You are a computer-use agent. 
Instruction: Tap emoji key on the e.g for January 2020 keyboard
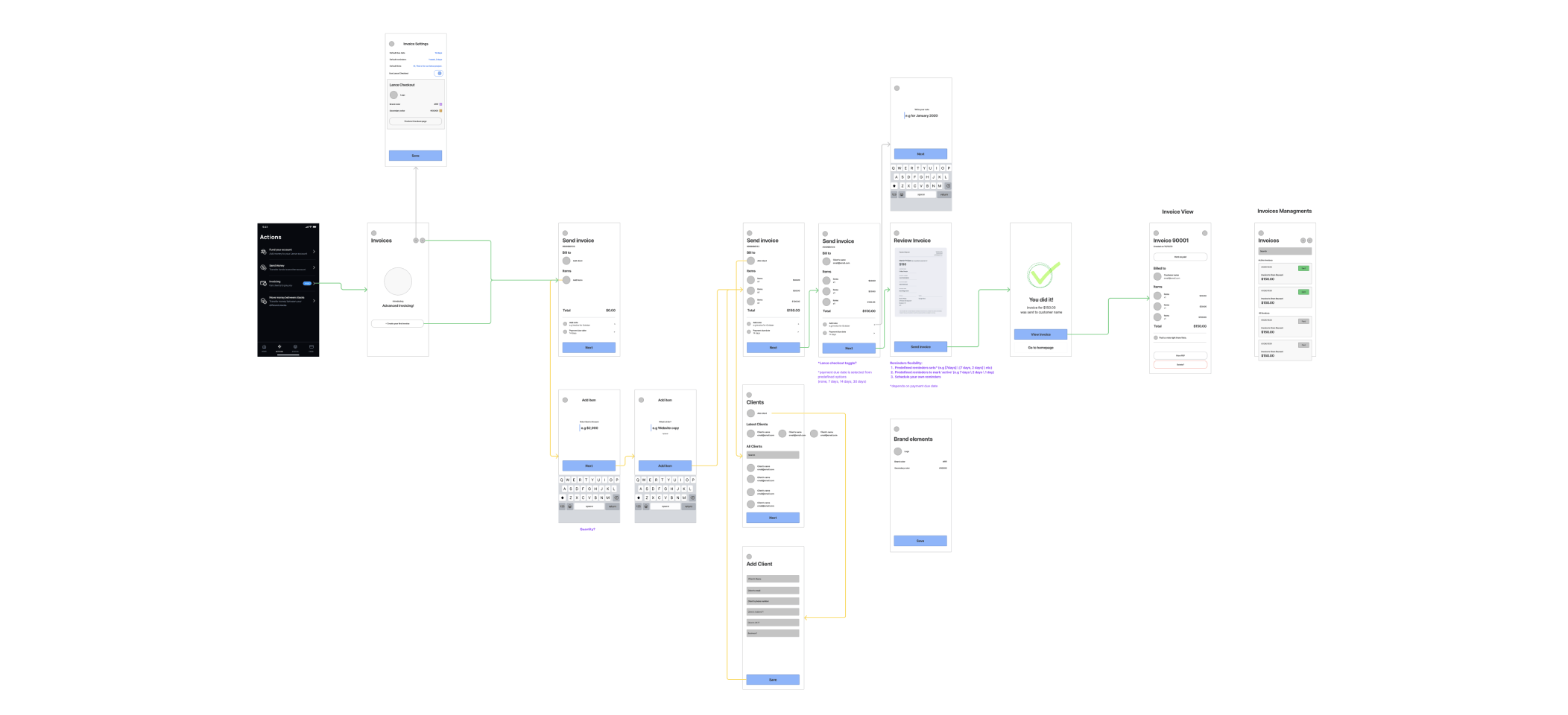click(902, 194)
